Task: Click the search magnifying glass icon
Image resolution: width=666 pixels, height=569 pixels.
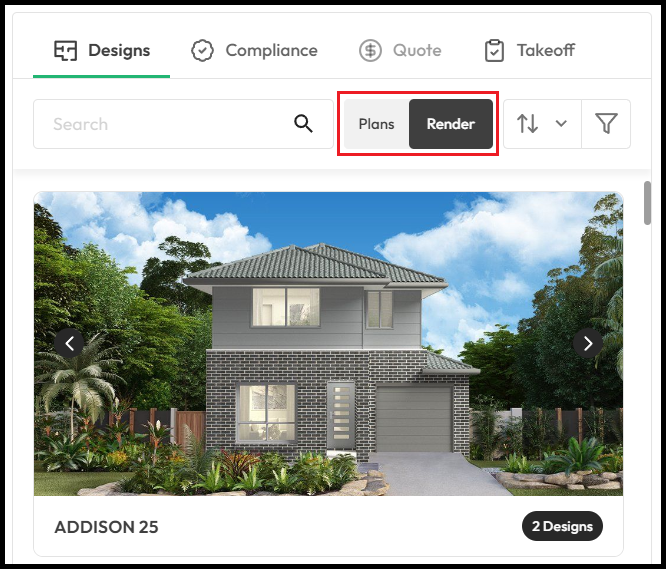Action: 303,124
